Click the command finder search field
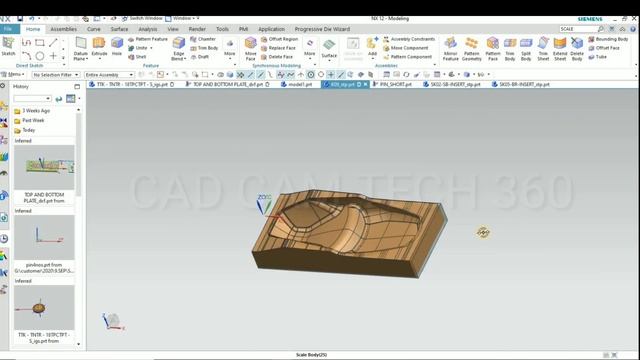The image size is (640, 360). [x=578, y=29]
